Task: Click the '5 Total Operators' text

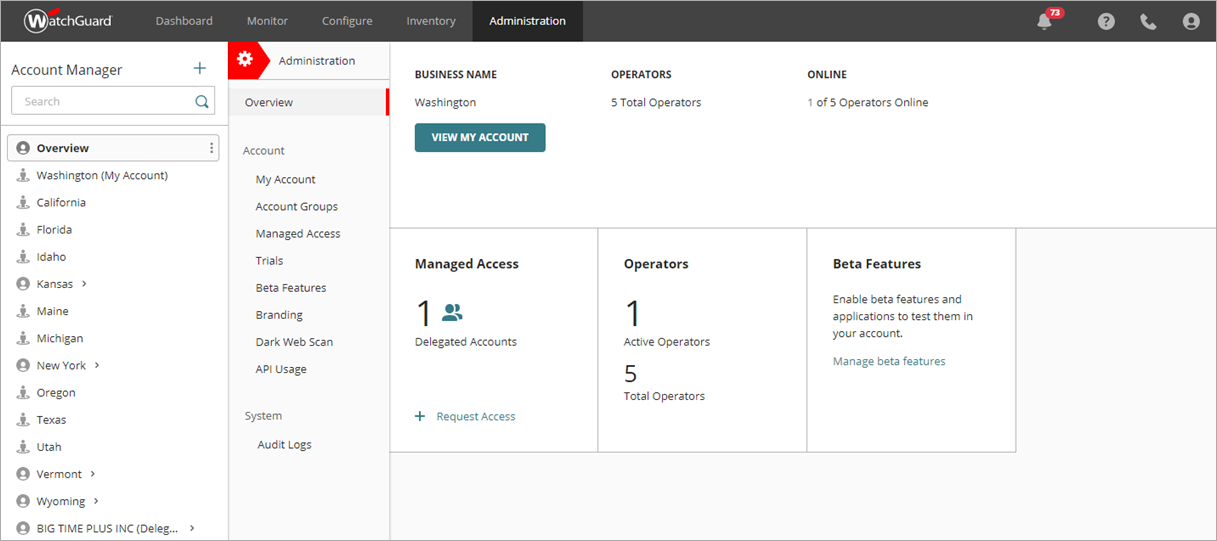Action: coord(656,102)
